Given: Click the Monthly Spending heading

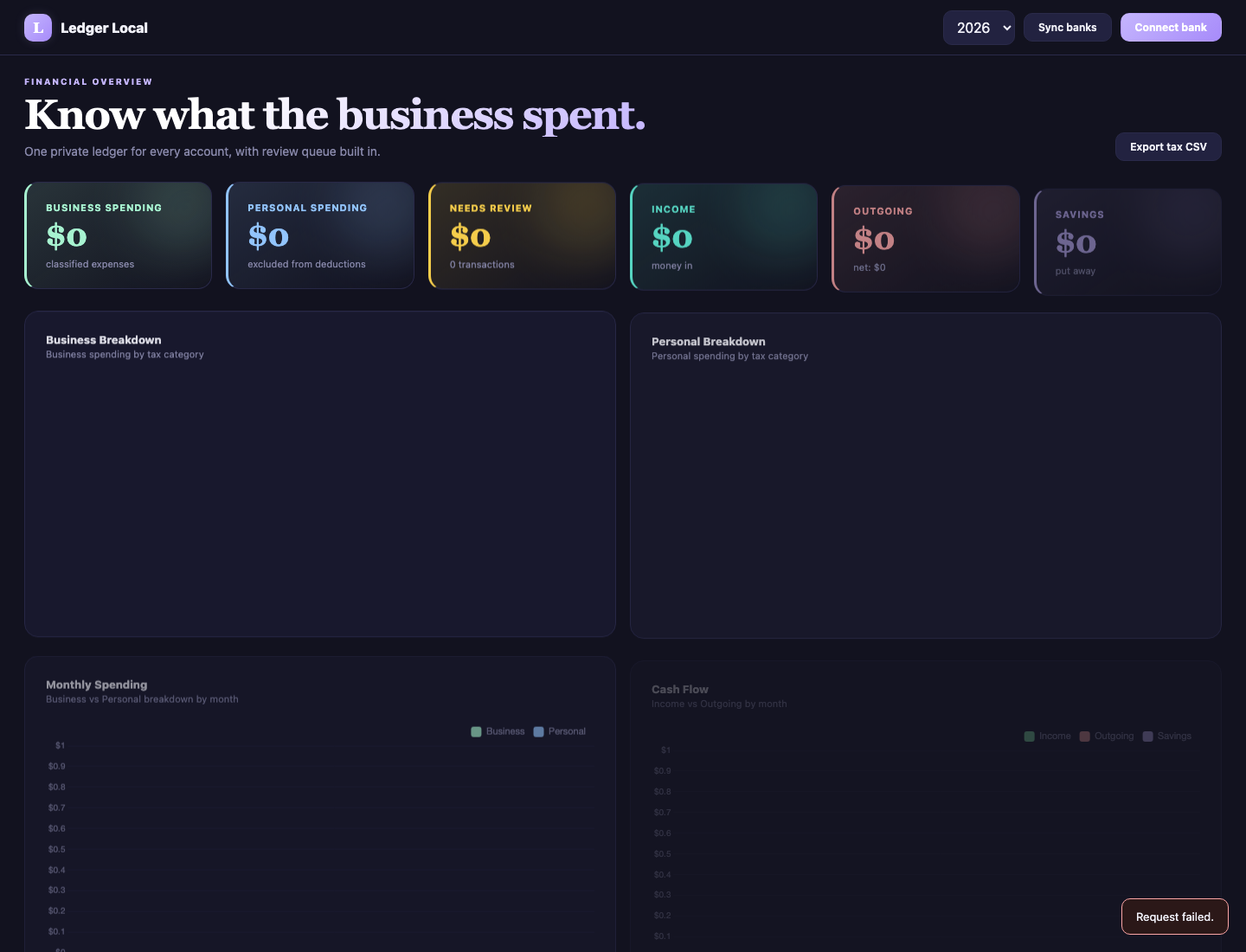Looking at the screenshot, I should [97, 685].
